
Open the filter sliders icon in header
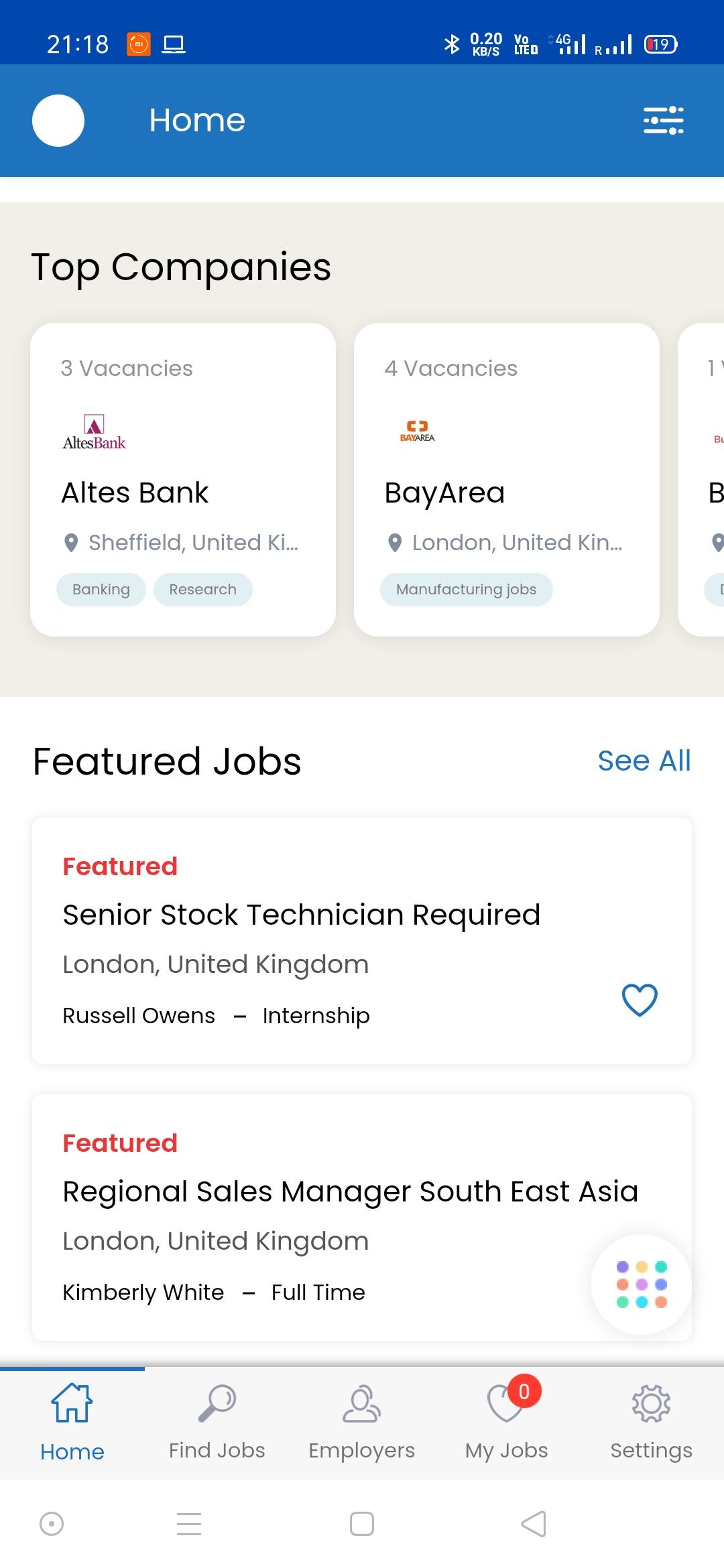point(663,121)
